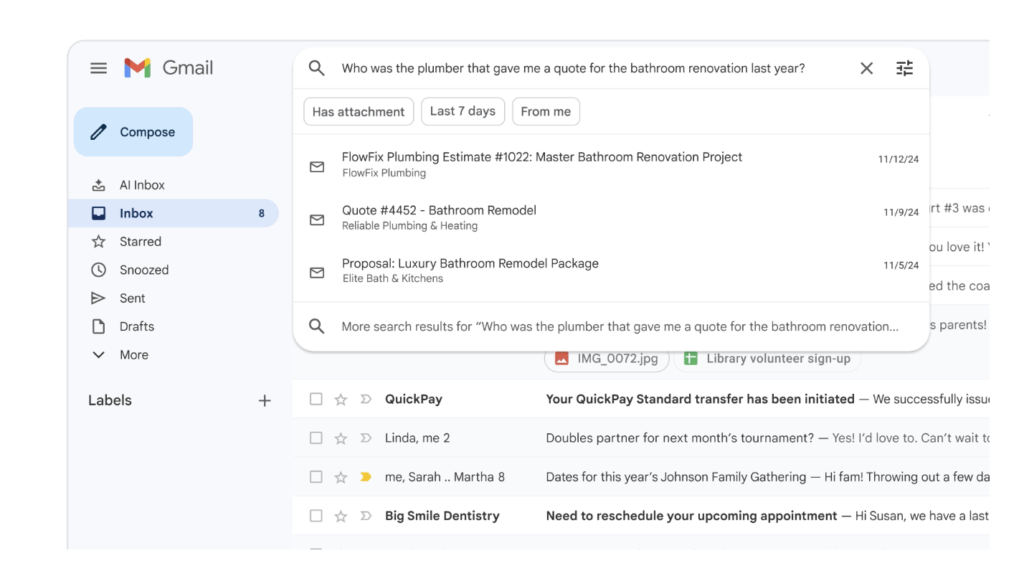Show more search results for the query
The image size is (1024, 571).
pyautogui.click(x=611, y=326)
